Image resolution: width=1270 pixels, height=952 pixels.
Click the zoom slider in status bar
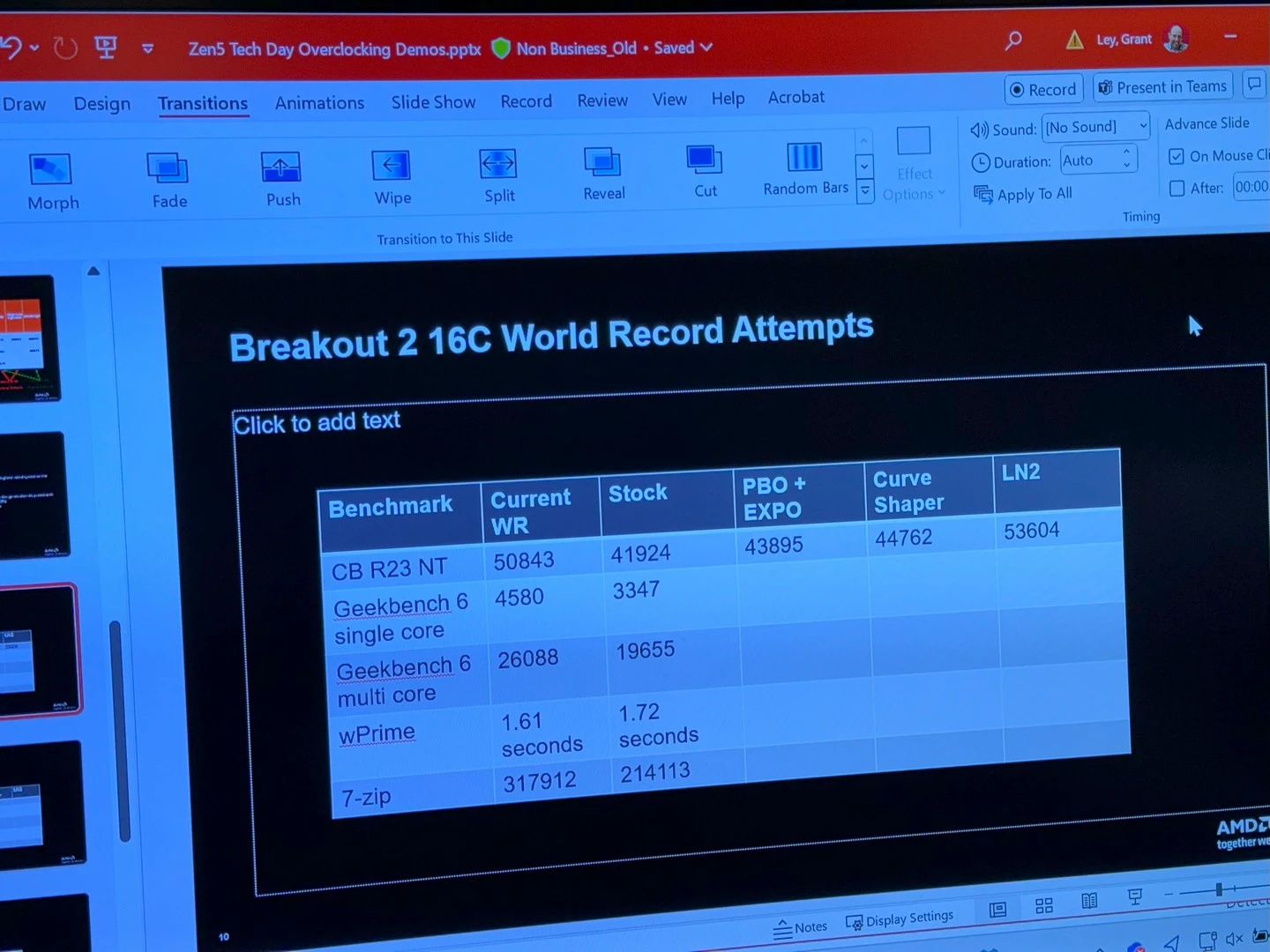point(1218,890)
